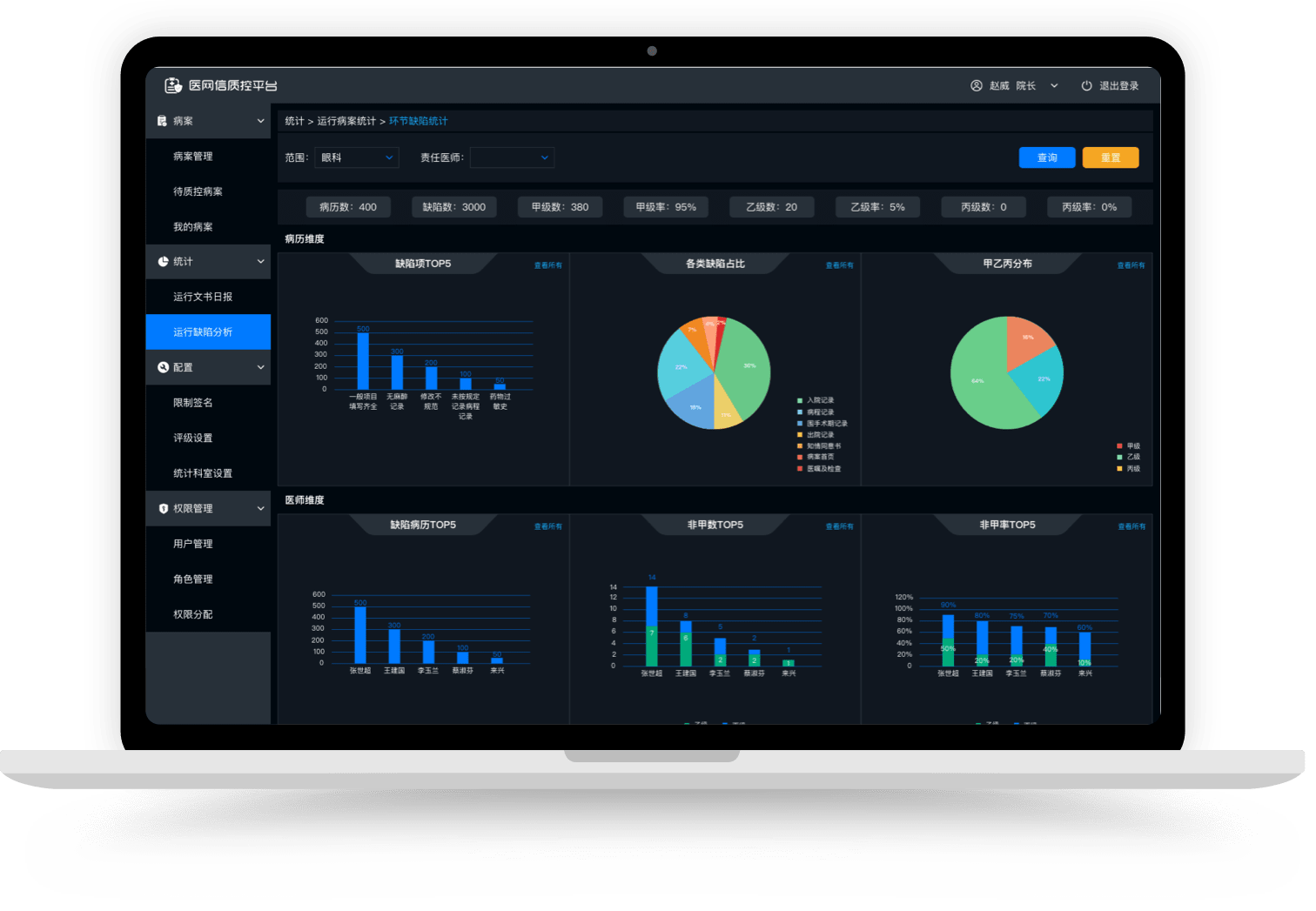Viewport: 1316px width, 911px height.
Task: Click the 乙级率: 5% stat badge
Action: (877, 207)
